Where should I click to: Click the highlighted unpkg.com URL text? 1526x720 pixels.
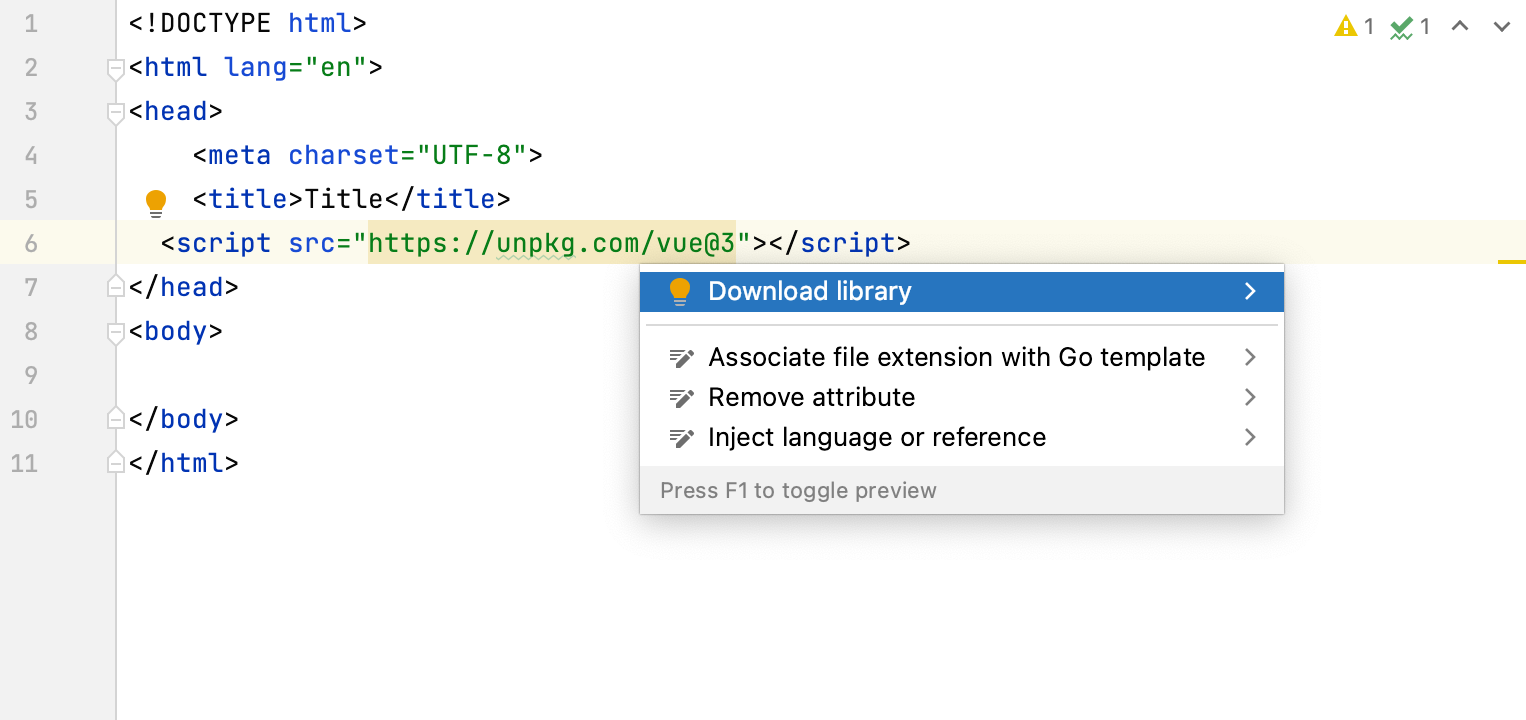(552, 242)
